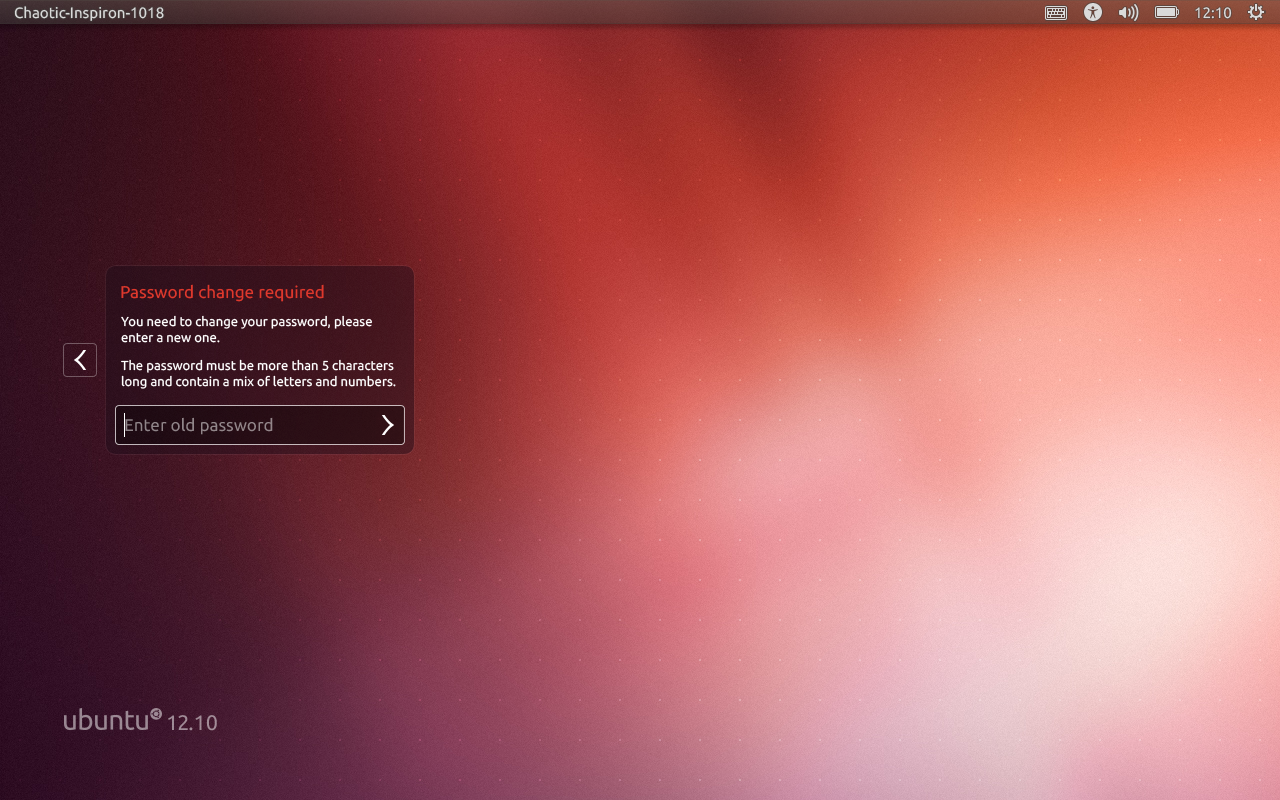
Task: Click the volume speaker icon
Action: pyautogui.click(x=1128, y=13)
